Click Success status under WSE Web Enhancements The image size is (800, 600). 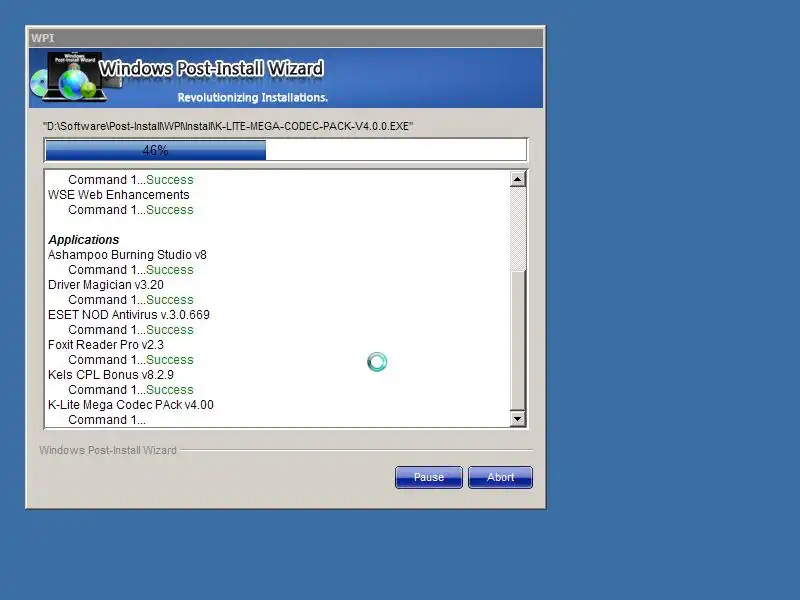[x=169, y=210]
